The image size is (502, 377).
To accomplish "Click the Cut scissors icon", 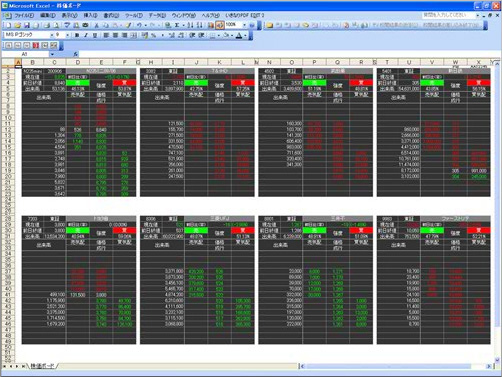I will coord(96,25).
